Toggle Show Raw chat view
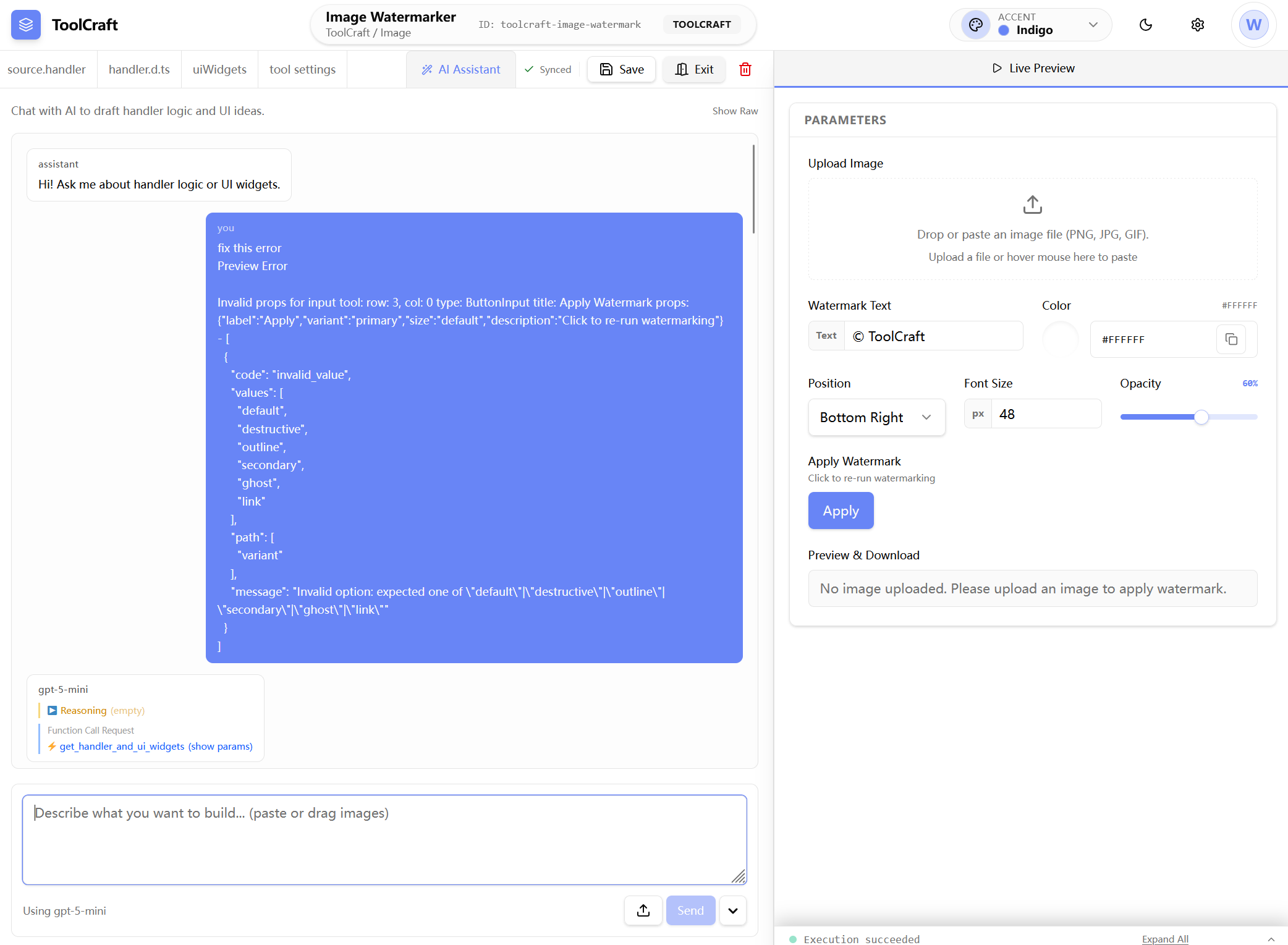This screenshot has height=945, width=1288. [734, 111]
